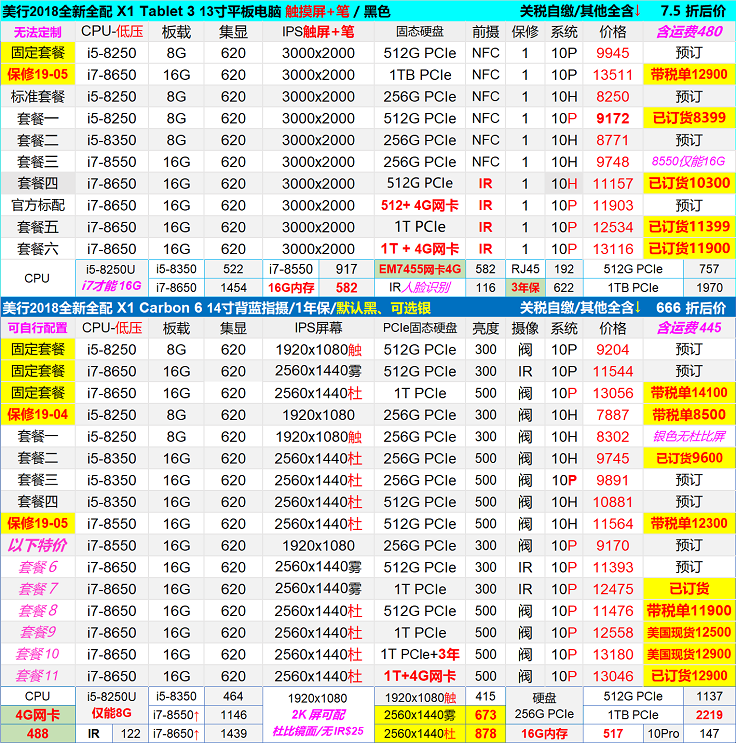Select the 银色无杜比屏 note cell
Screen dimensions: 736x743
pos(688,437)
